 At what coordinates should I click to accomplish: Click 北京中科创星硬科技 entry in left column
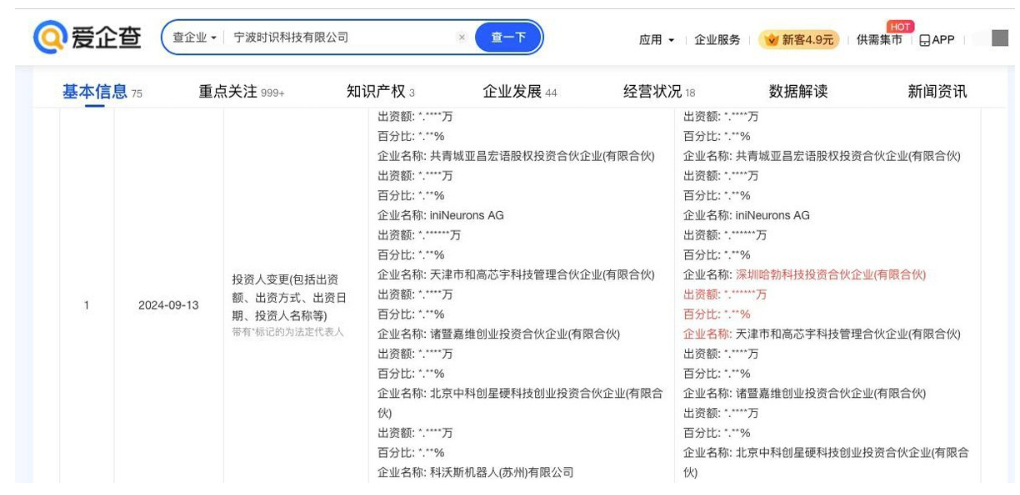tap(520, 403)
